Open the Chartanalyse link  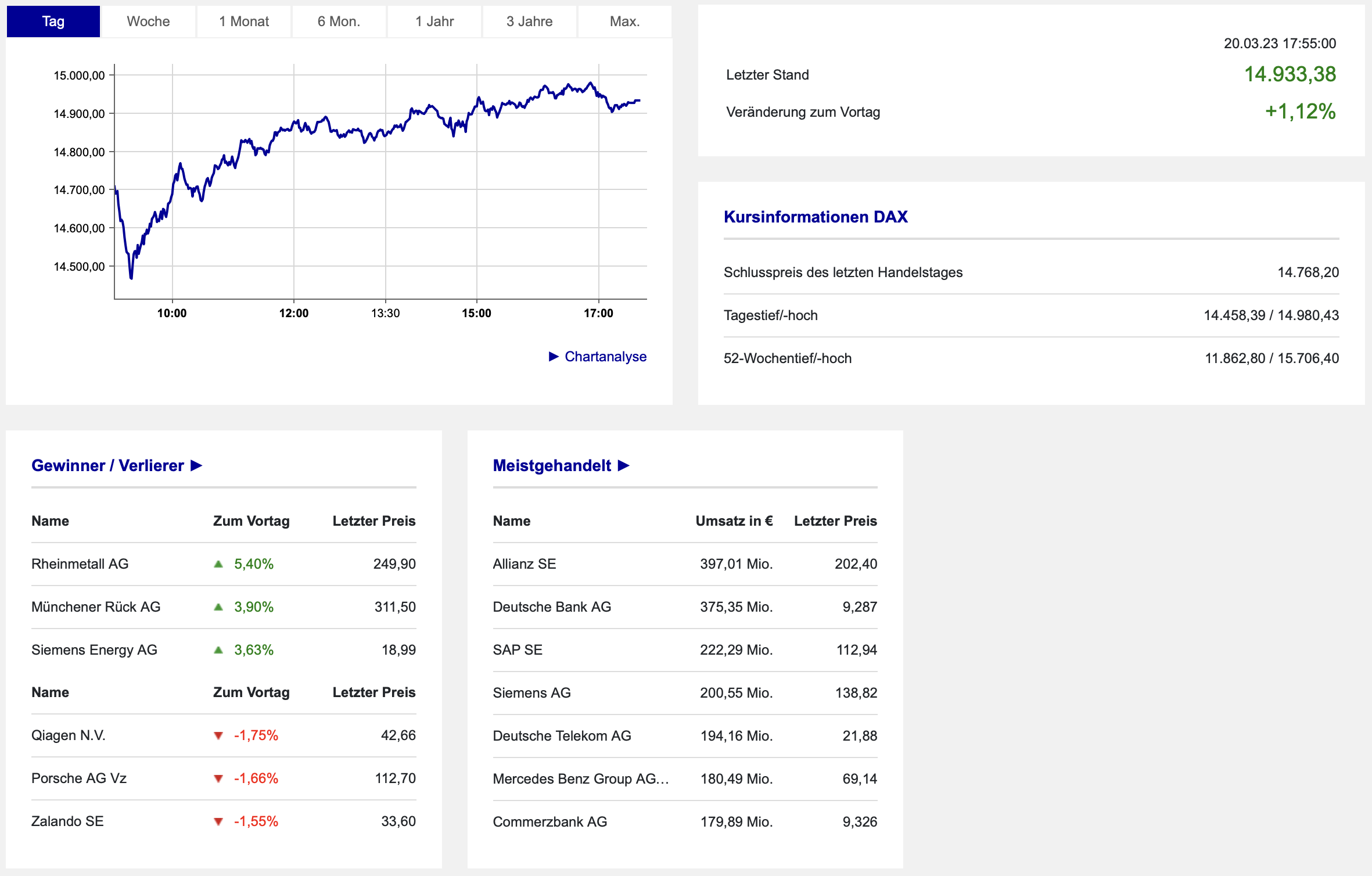605,356
